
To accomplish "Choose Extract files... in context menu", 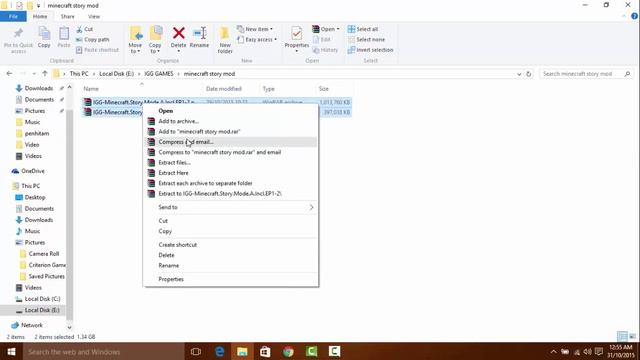I will click(231, 162).
